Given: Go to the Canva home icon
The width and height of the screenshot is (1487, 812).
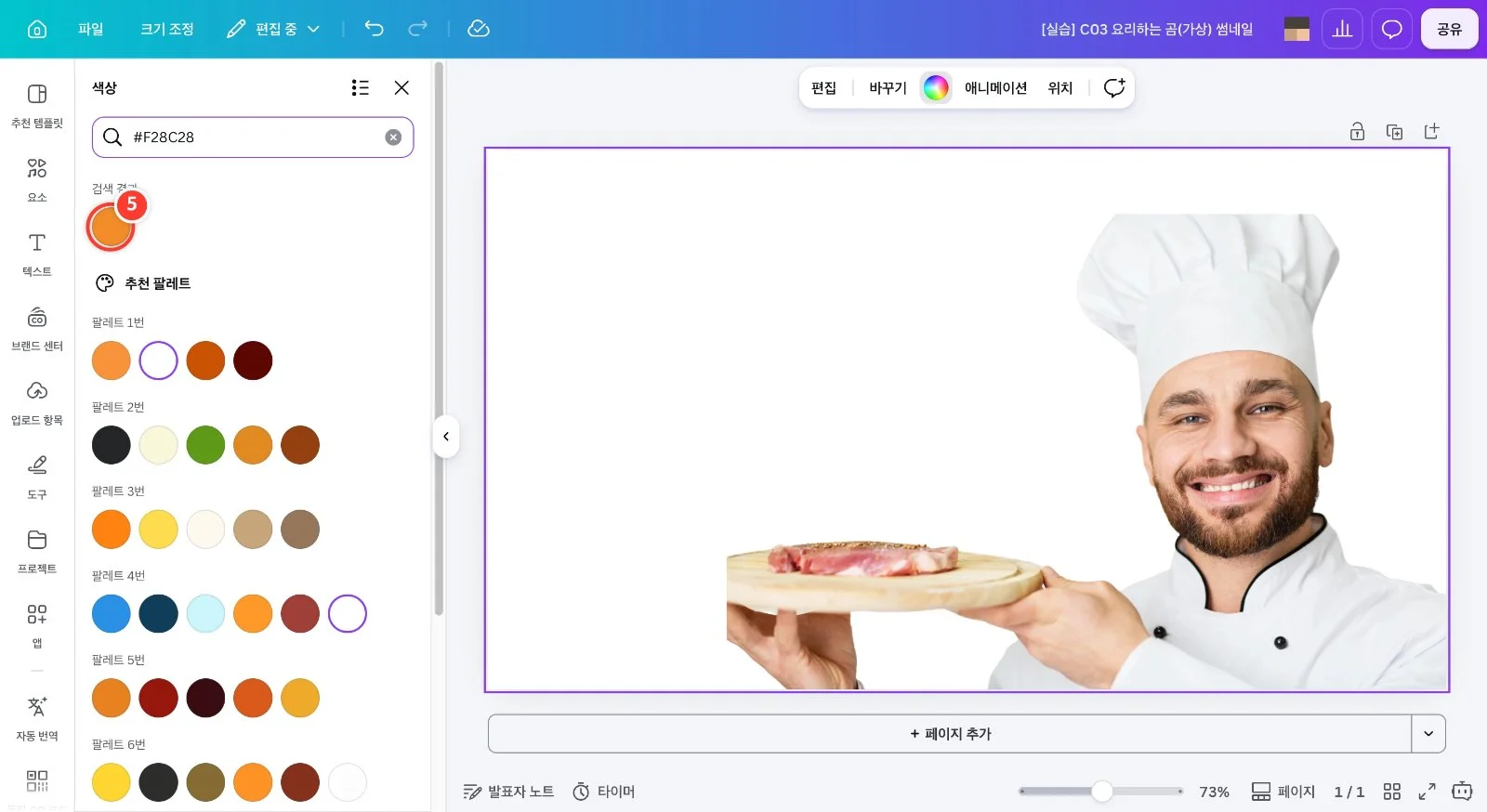Looking at the screenshot, I should pyautogui.click(x=37, y=29).
